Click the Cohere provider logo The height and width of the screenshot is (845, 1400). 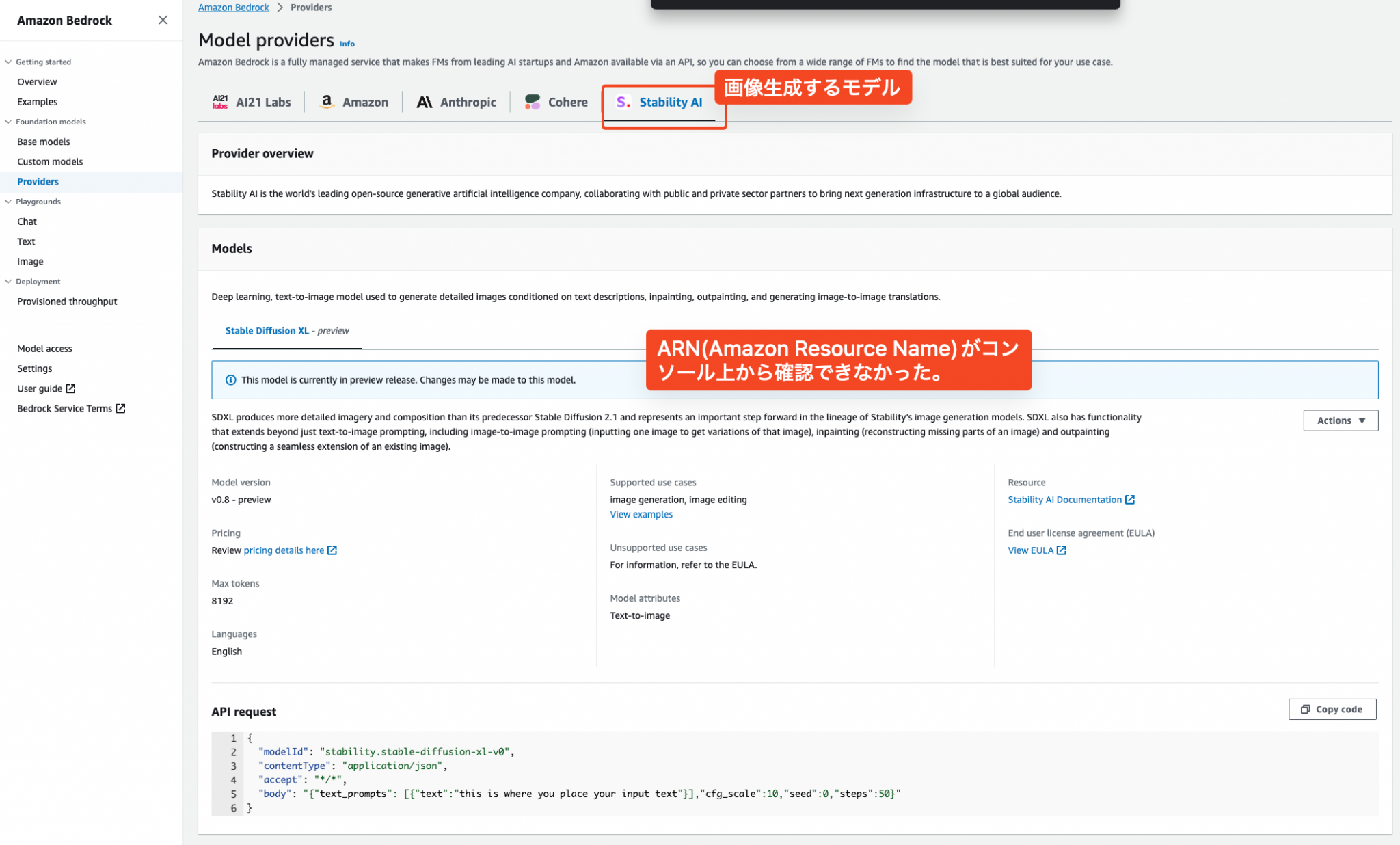tap(532, 101)
